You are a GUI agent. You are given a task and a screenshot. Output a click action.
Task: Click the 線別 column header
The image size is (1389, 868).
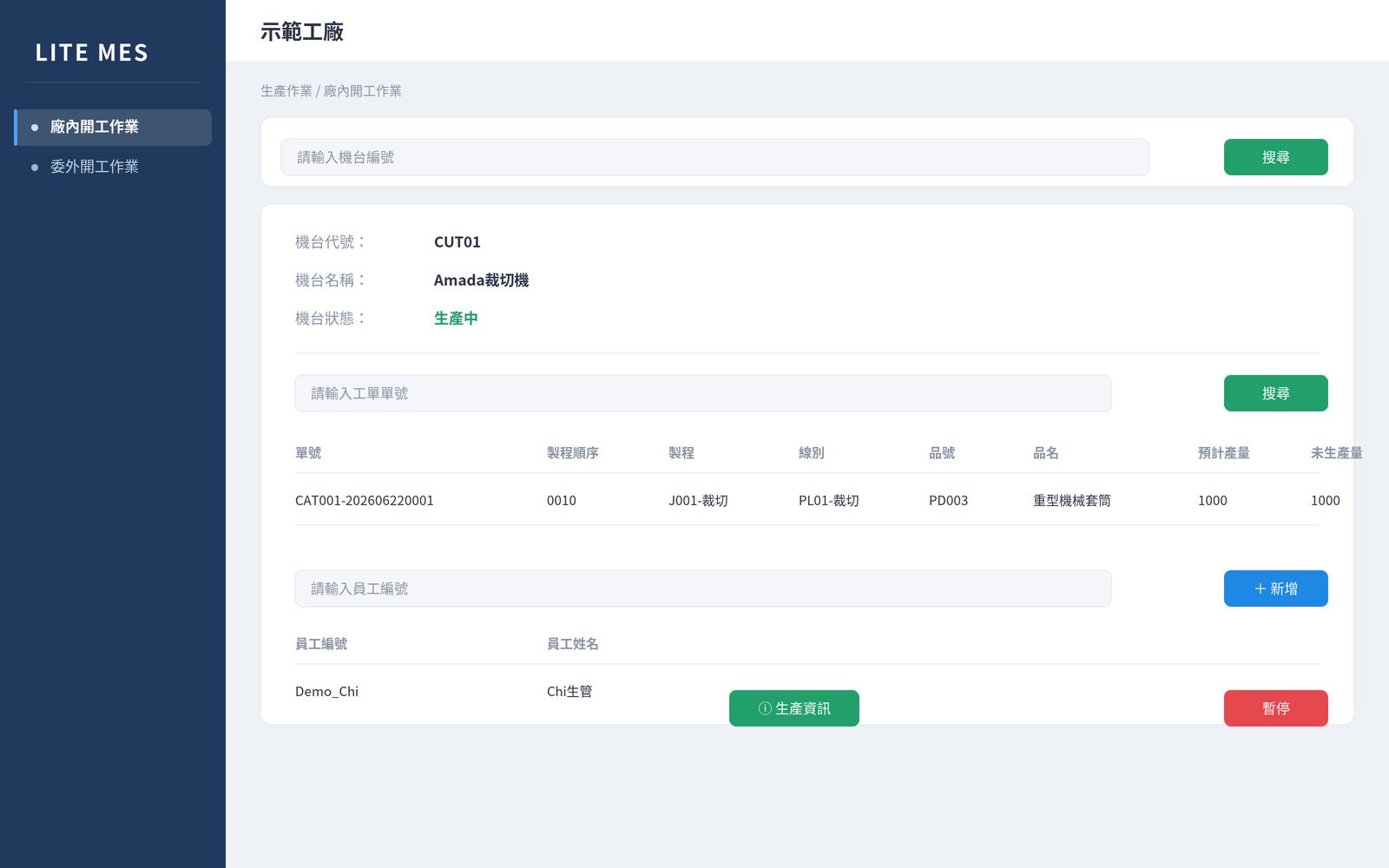pyautogui.click(x=812, y=453)
